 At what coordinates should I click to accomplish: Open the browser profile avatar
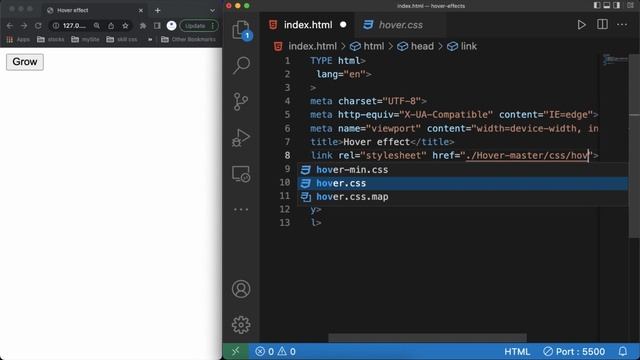(171, 26)
